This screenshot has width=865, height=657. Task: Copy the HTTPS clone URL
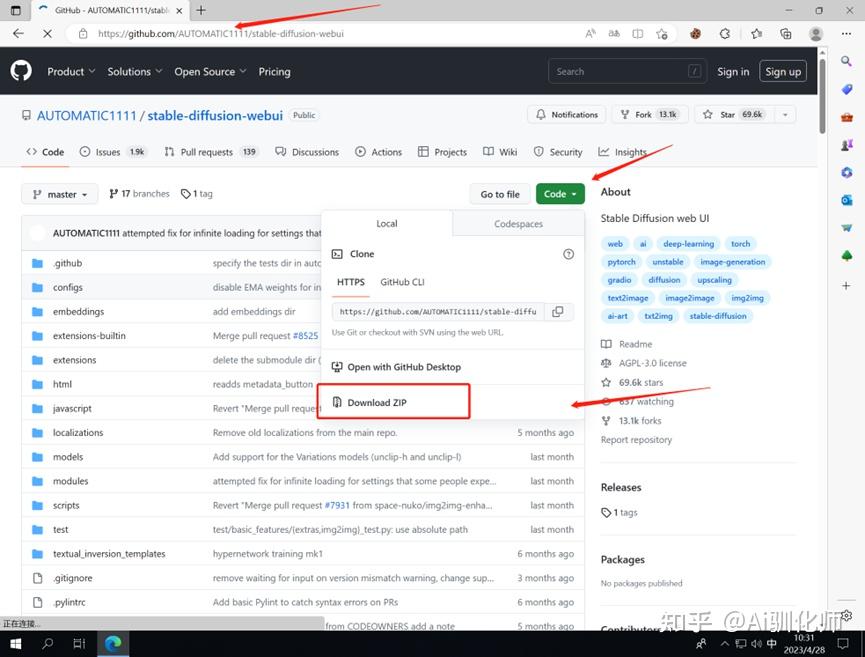click(558, 312)
